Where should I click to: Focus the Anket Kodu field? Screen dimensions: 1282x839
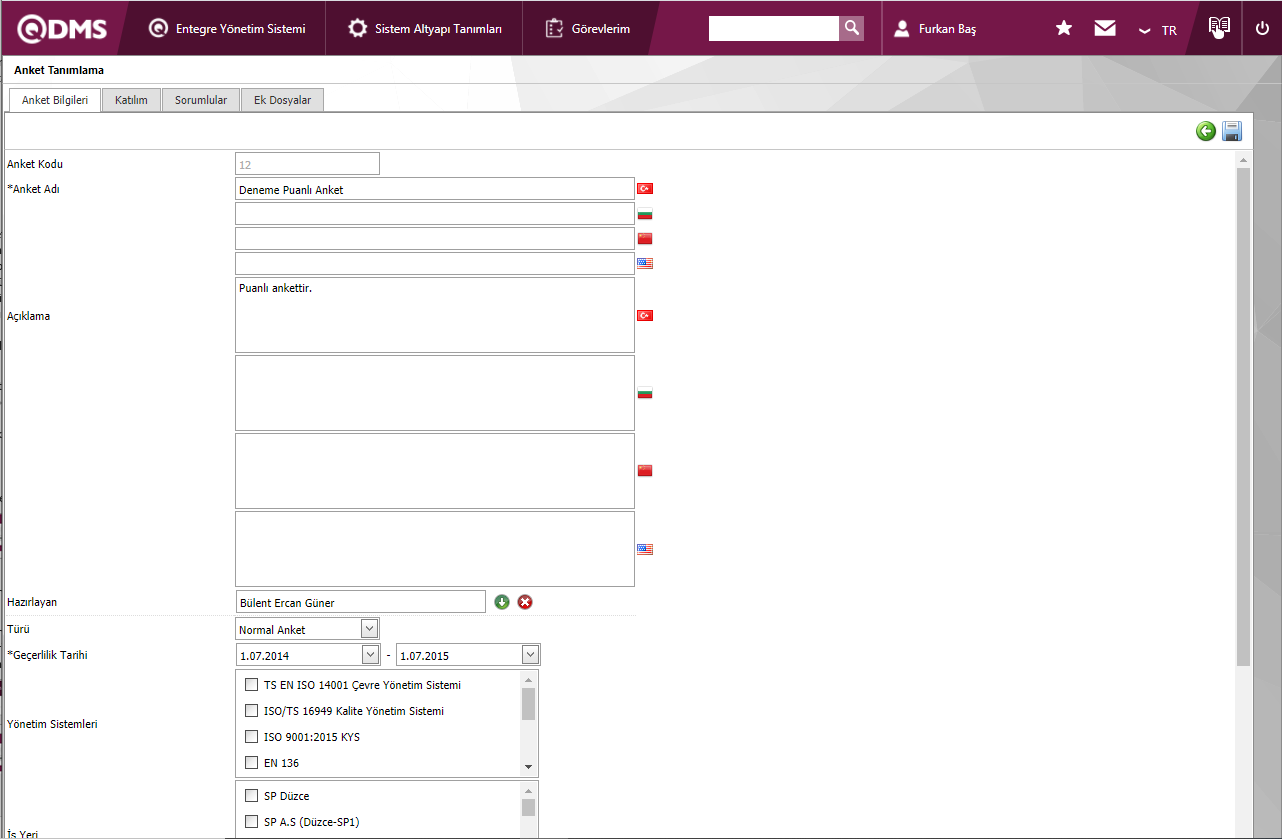point(308,163)
